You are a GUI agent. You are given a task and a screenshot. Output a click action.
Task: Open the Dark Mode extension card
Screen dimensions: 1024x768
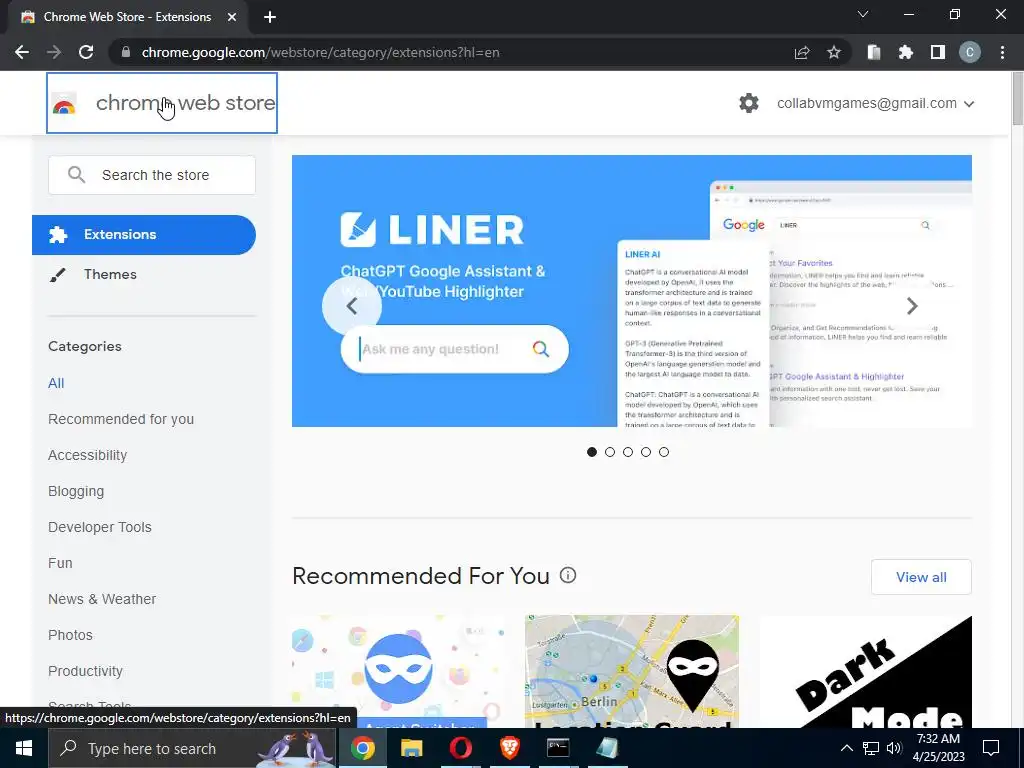[866, 671]
